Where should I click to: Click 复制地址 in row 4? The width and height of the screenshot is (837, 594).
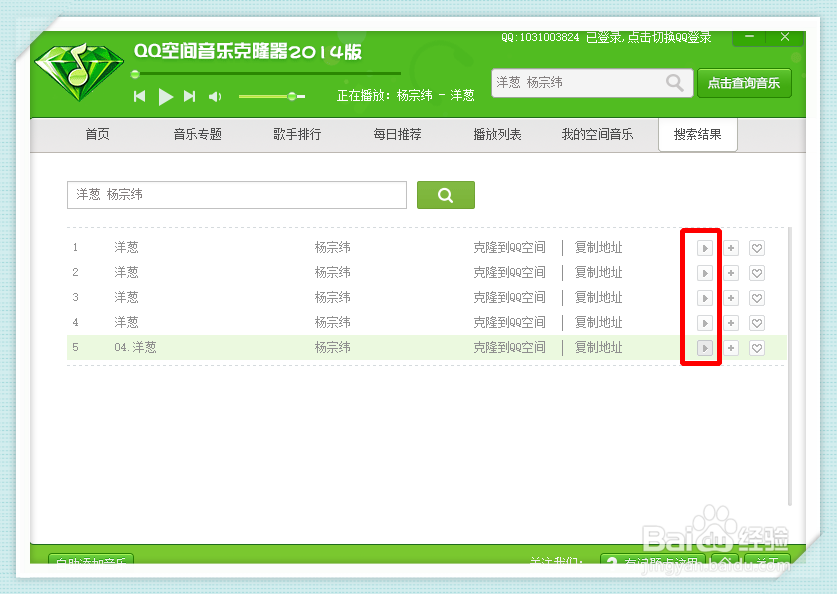pos(598,322)
